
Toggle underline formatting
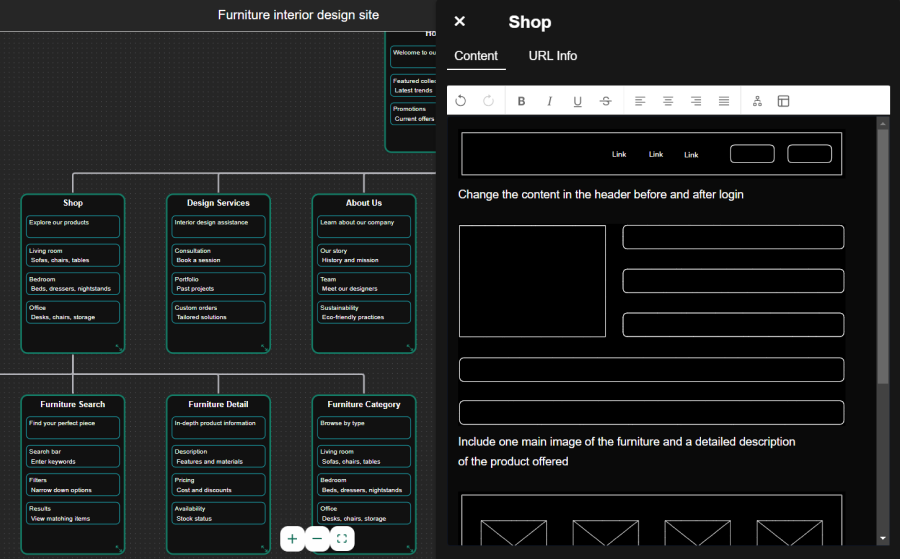pyautogui.click(x=577, y=101)
